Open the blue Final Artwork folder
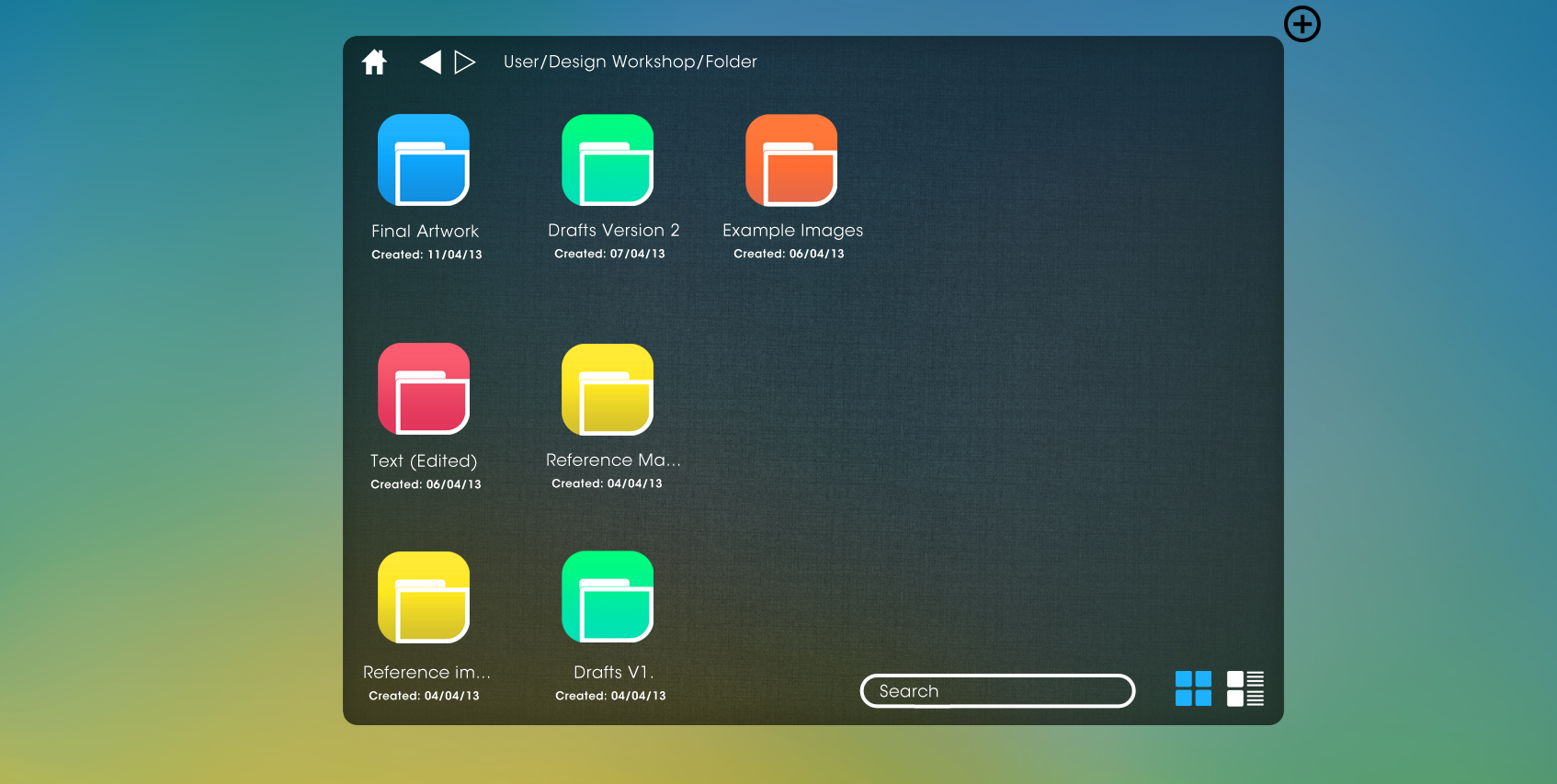Image resolution: width=1557 pixels, height=784 pixels. (424, 160)
